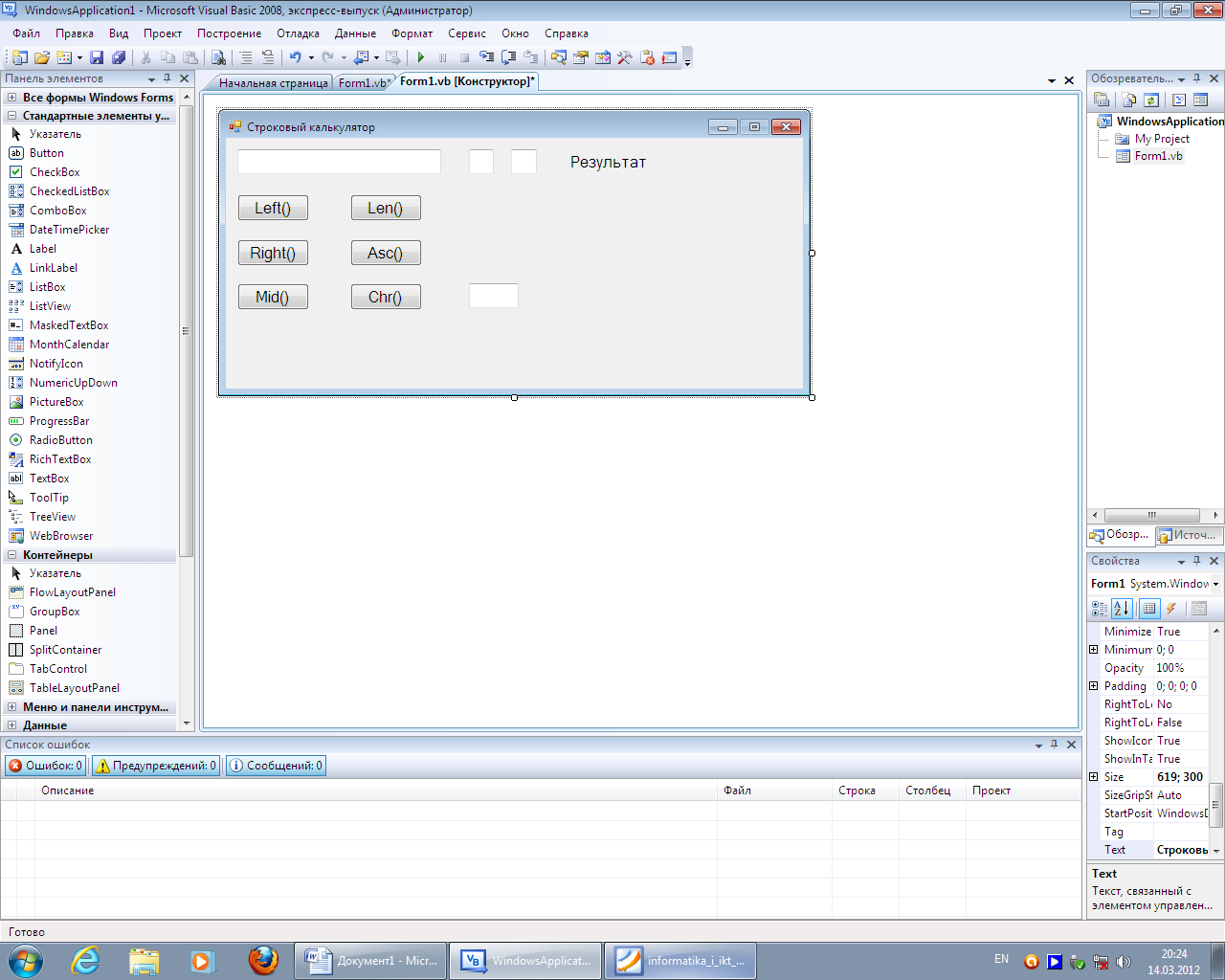Collapse 'Контейнеры' toolbox group
Image resolution: width=1225 pixels, height=980 pixels.
[x=12, y=555]
